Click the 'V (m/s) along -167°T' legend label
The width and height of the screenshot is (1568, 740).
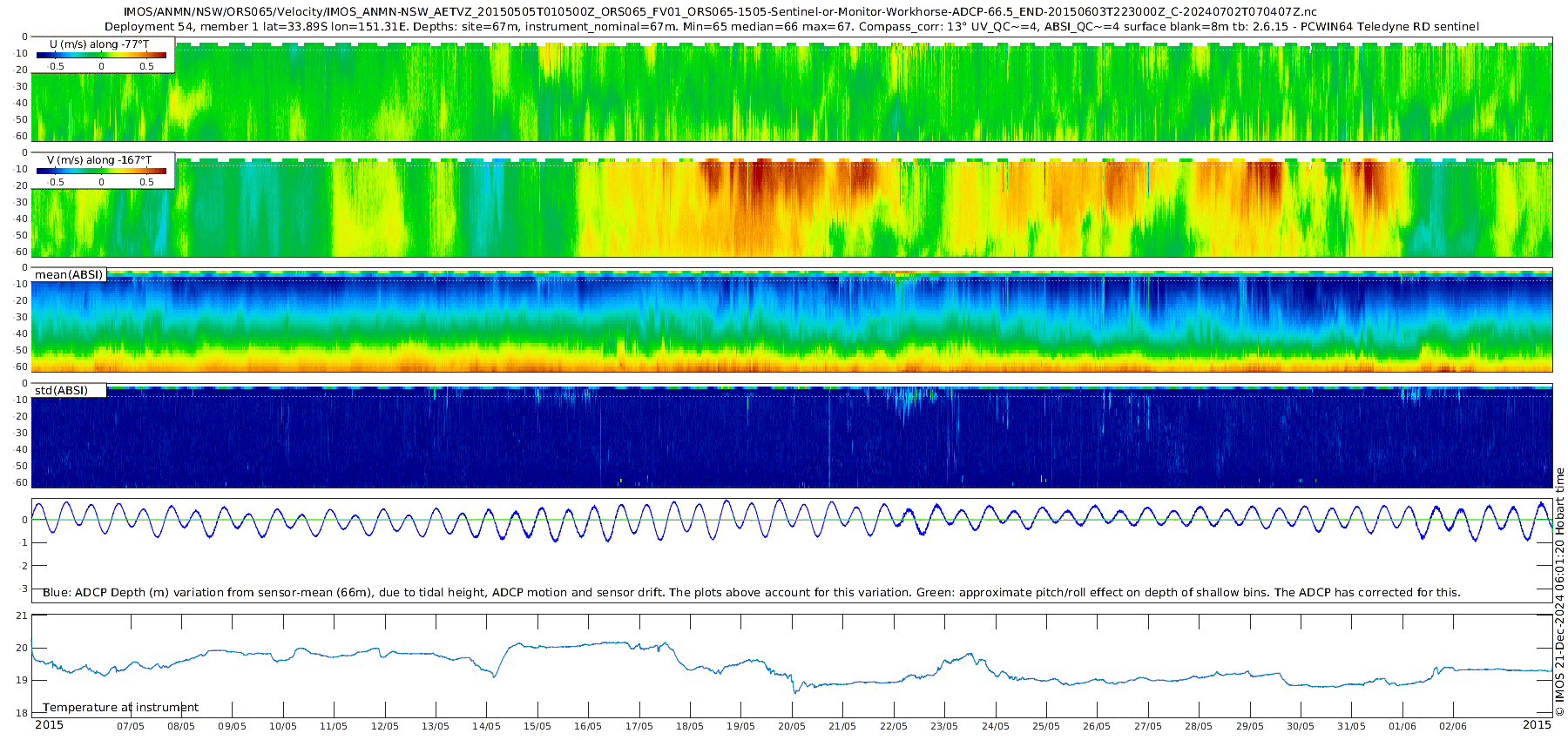(x=99, y=160)
